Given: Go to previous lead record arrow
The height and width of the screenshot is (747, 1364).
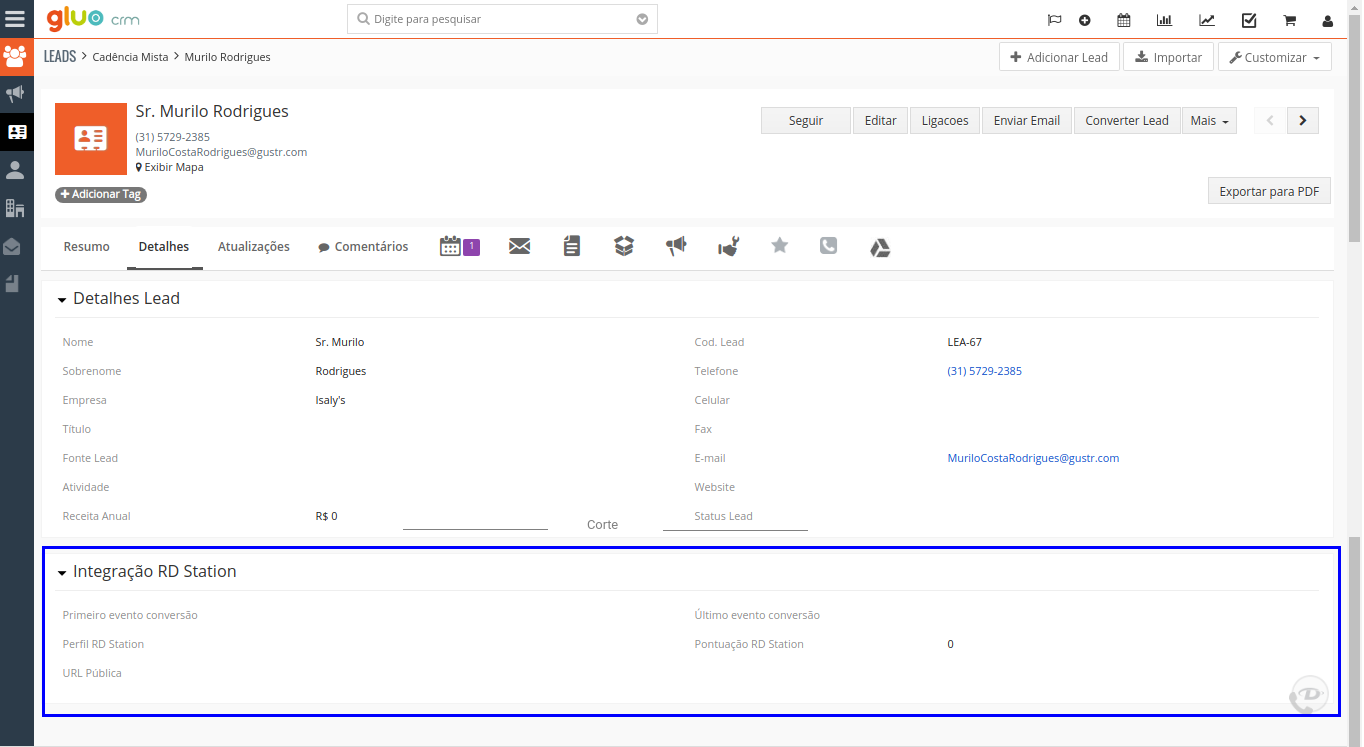Looking at the screenshot, I should click(x=1270, y=120).
